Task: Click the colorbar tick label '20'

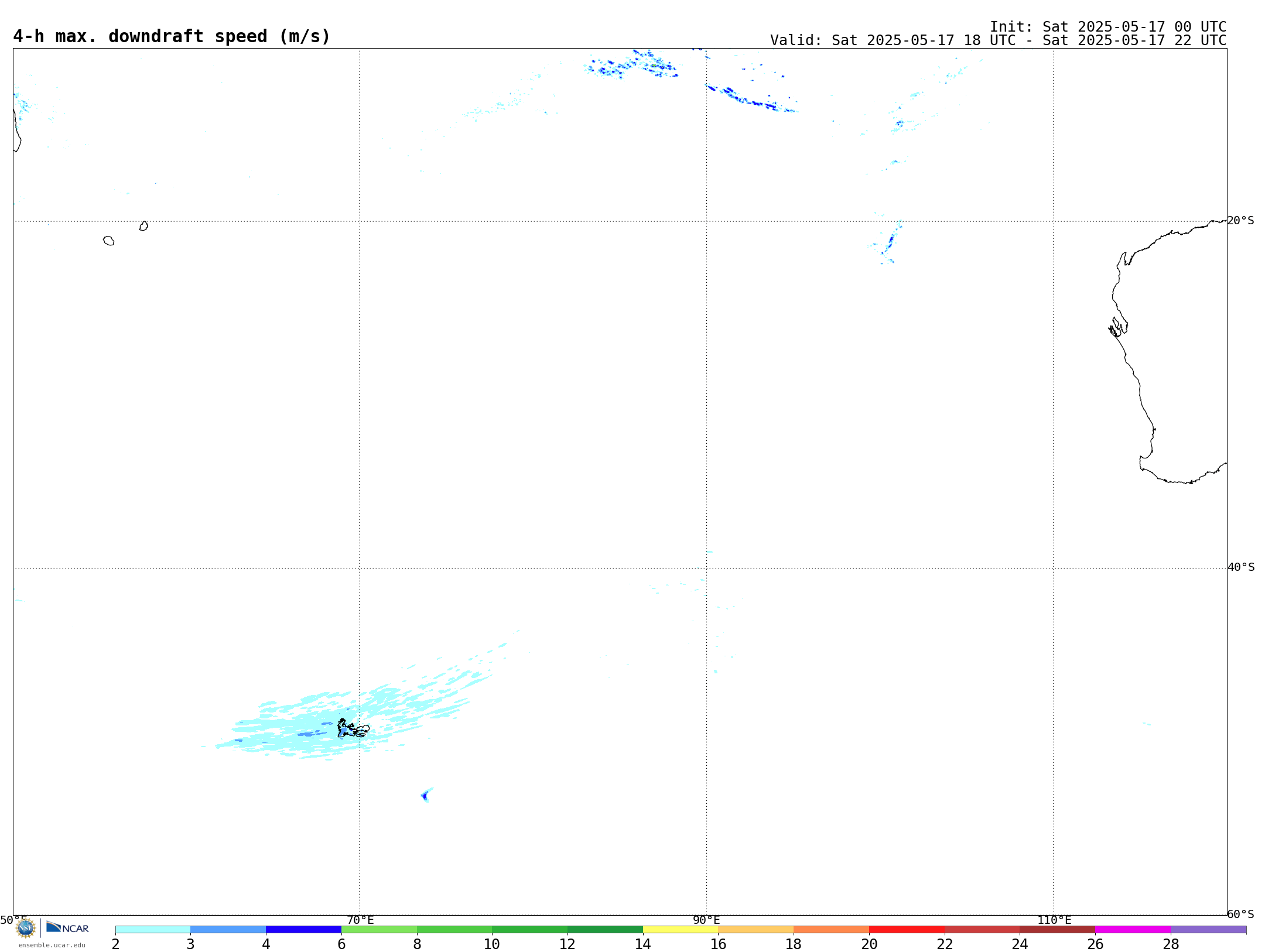Action: click(869, 944)
